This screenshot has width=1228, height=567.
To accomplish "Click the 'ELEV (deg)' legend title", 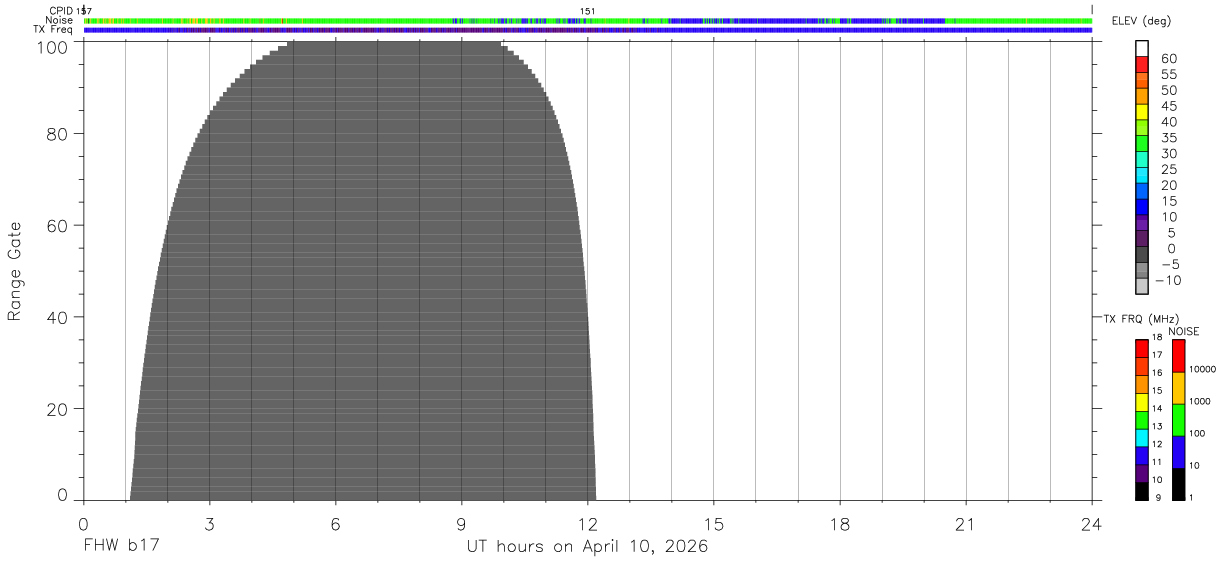I will coord(1141,21).
